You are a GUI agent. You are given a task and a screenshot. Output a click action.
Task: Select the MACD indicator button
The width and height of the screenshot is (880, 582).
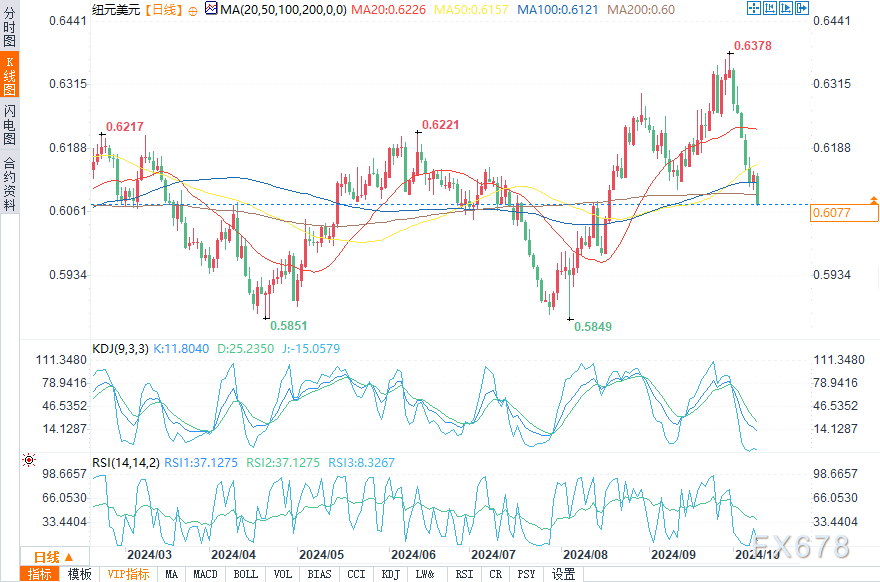(x=205, y=574)
